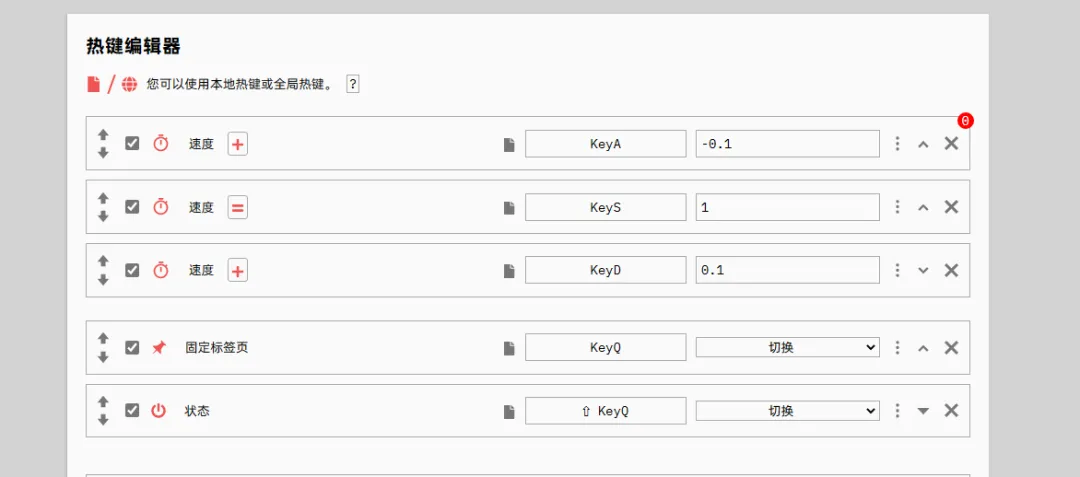Image resolution: width=1080 pixels, height=477 pixels.
Task: Expand the KeyD row with chevron down
Action: point(923,270)
